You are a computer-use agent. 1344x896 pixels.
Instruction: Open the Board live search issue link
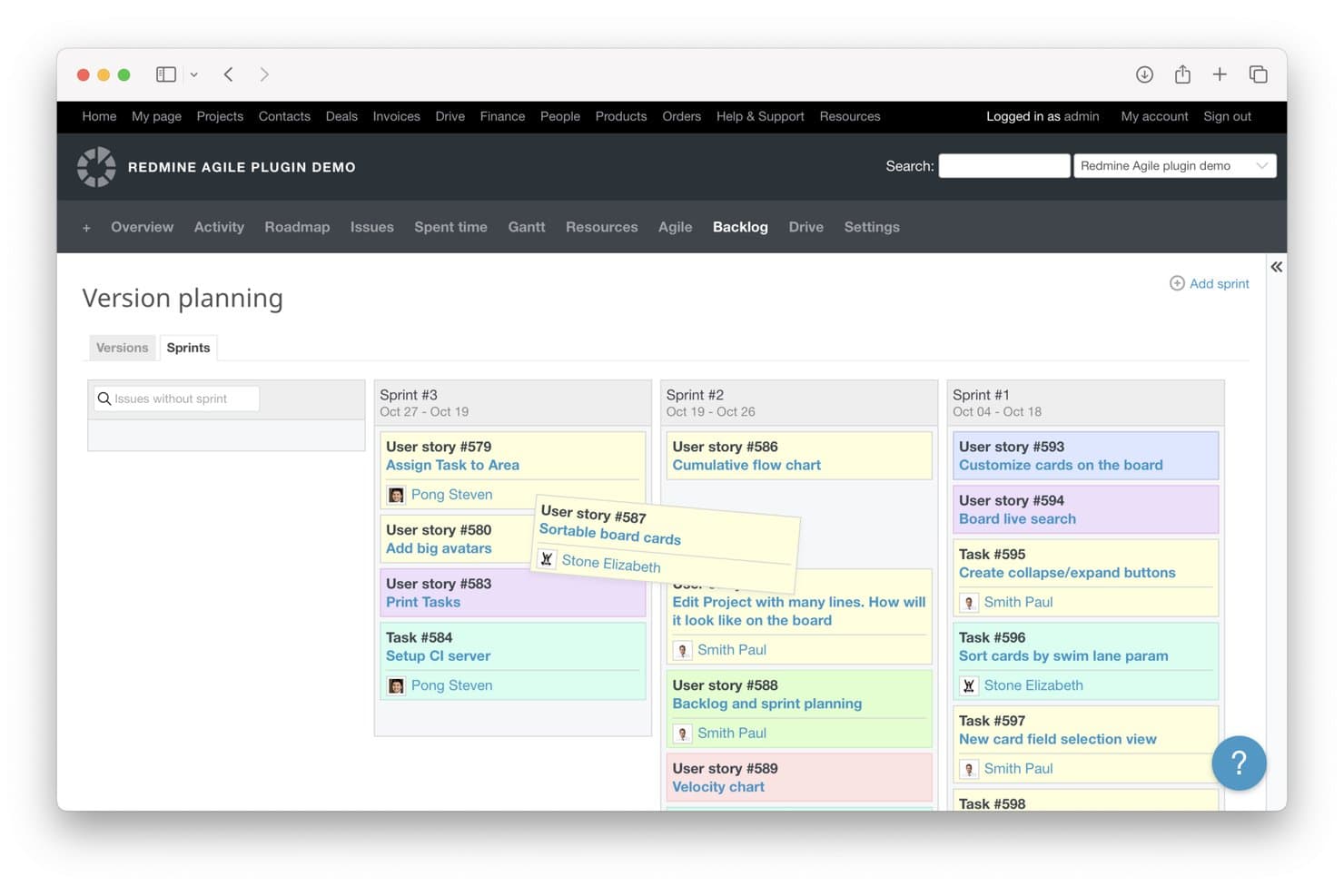tap(1017, 518)
